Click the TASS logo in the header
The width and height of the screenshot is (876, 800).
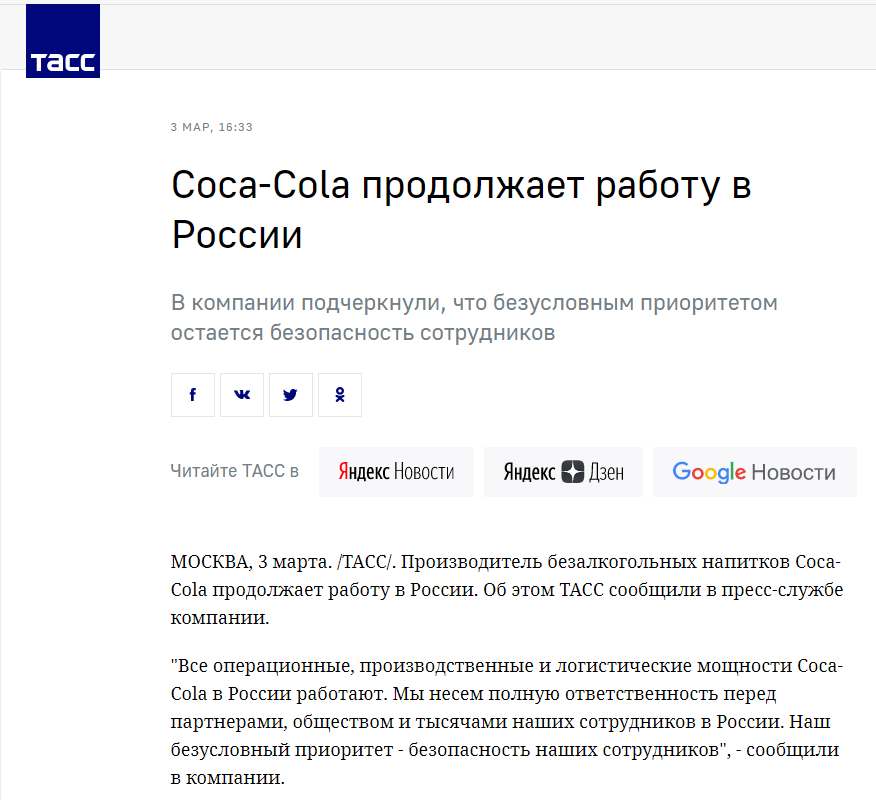click(x=63, y=41)
